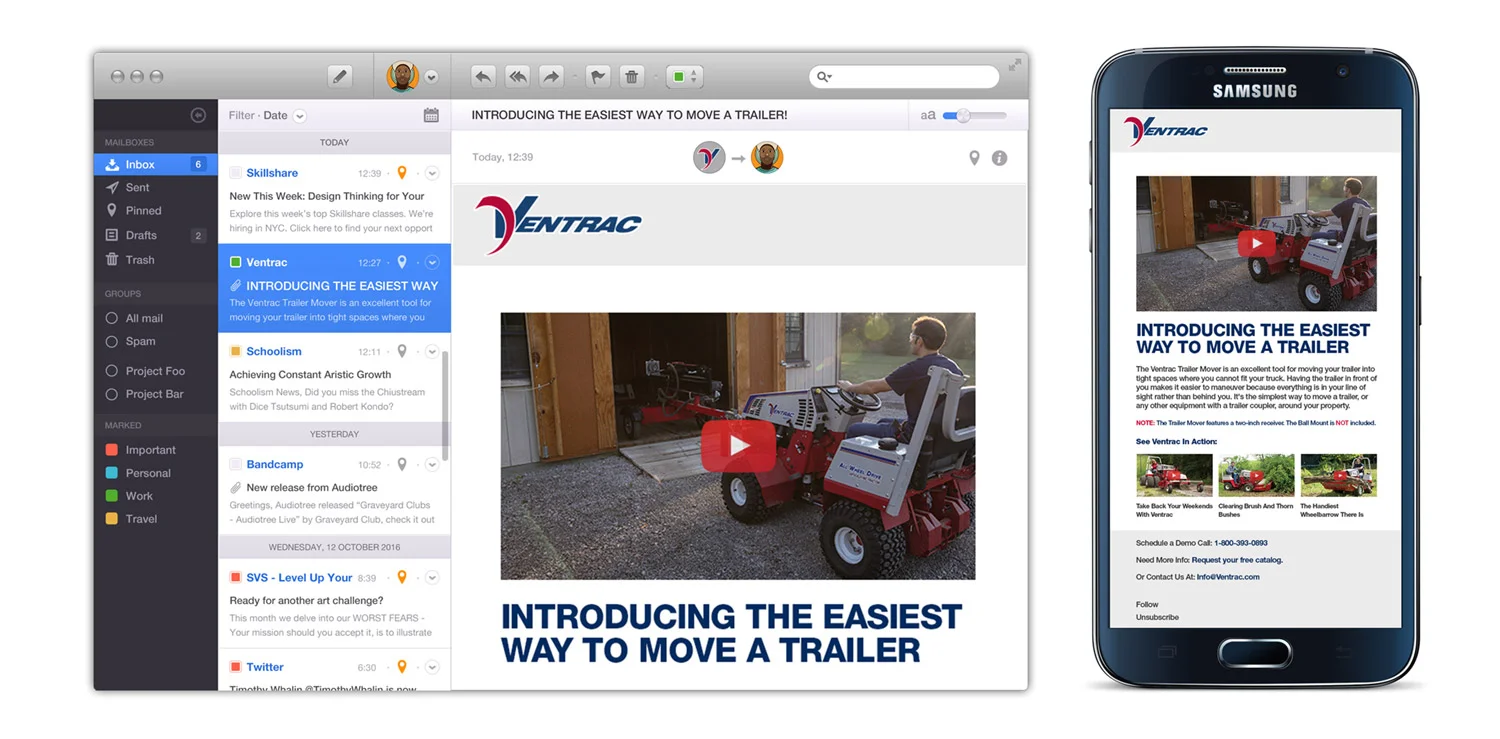Click the pin icon on the Bandcamp email
The height and width of the screenshot is (739, 1500).
click(402, 464)
